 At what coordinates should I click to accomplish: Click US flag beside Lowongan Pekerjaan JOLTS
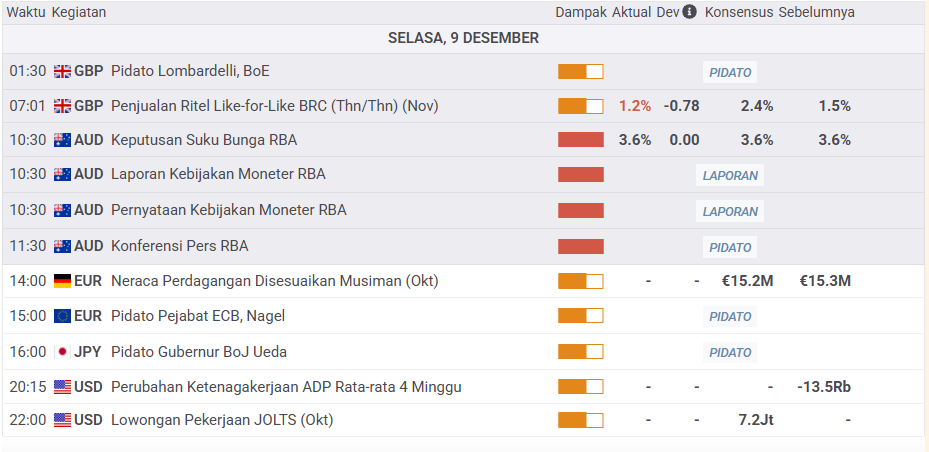[62, 420]
